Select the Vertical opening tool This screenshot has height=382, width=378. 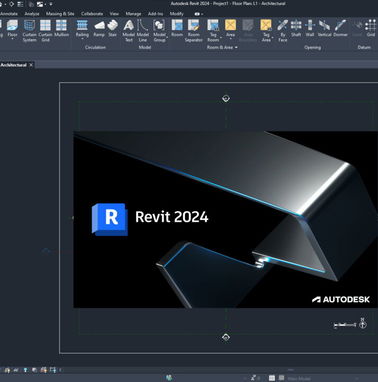click(324, 28)
